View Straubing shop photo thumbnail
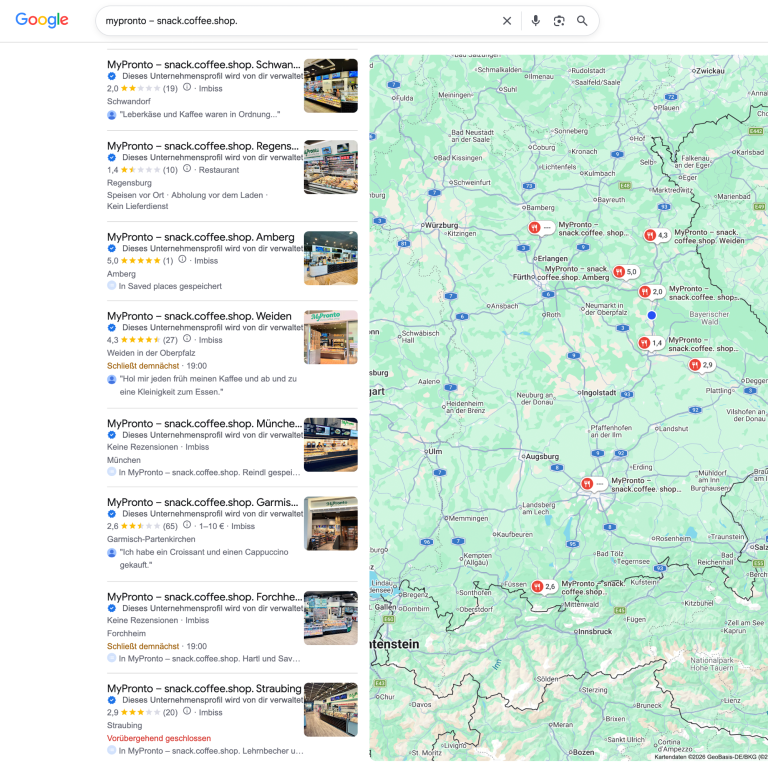Image resolution: width=768 pixels, height=768 pixels. click(331, 710)
